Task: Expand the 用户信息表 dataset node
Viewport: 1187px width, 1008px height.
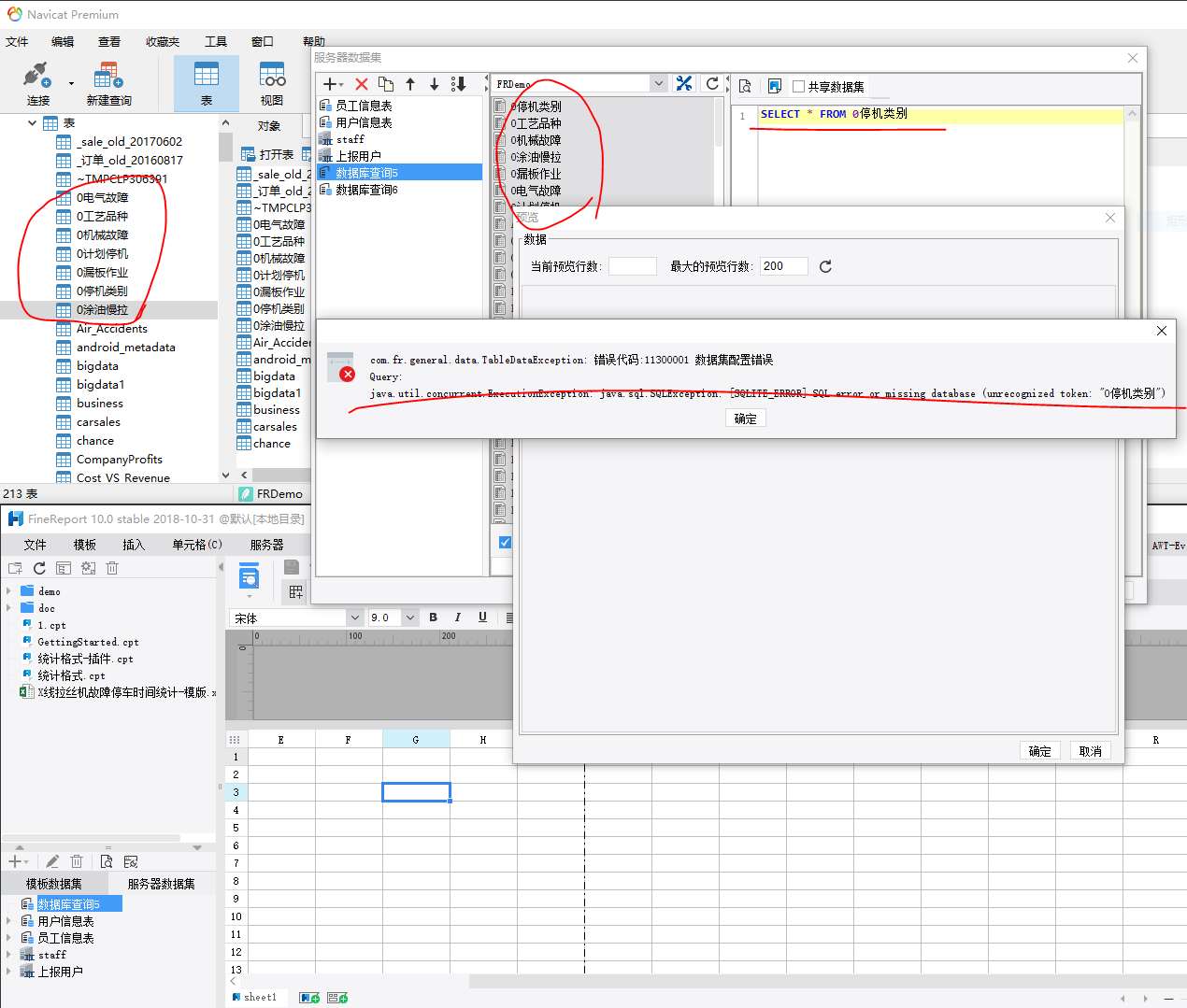Action: tap(9, 921)
